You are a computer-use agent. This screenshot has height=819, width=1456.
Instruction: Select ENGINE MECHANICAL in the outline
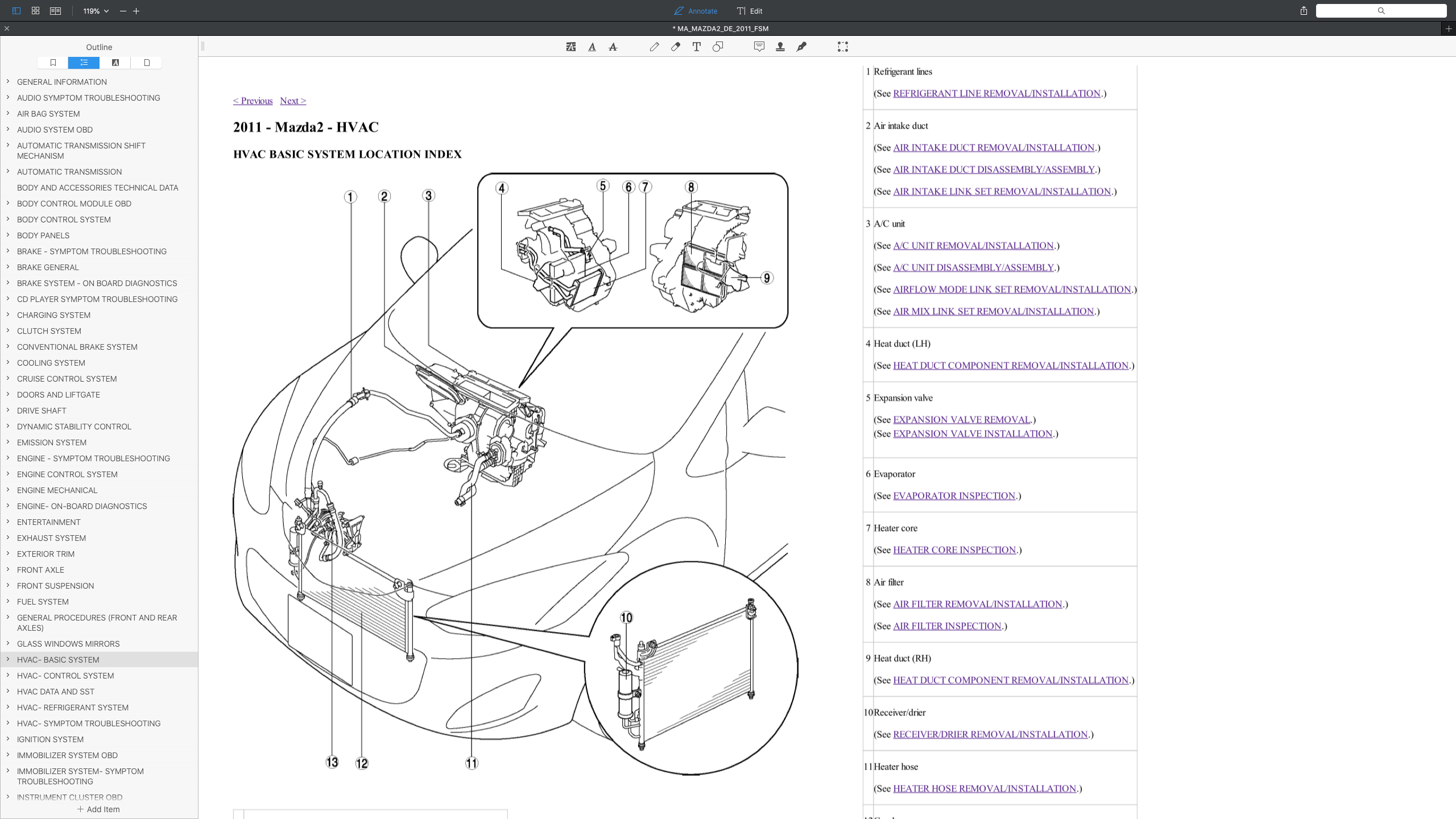click(x=57, y=490)
